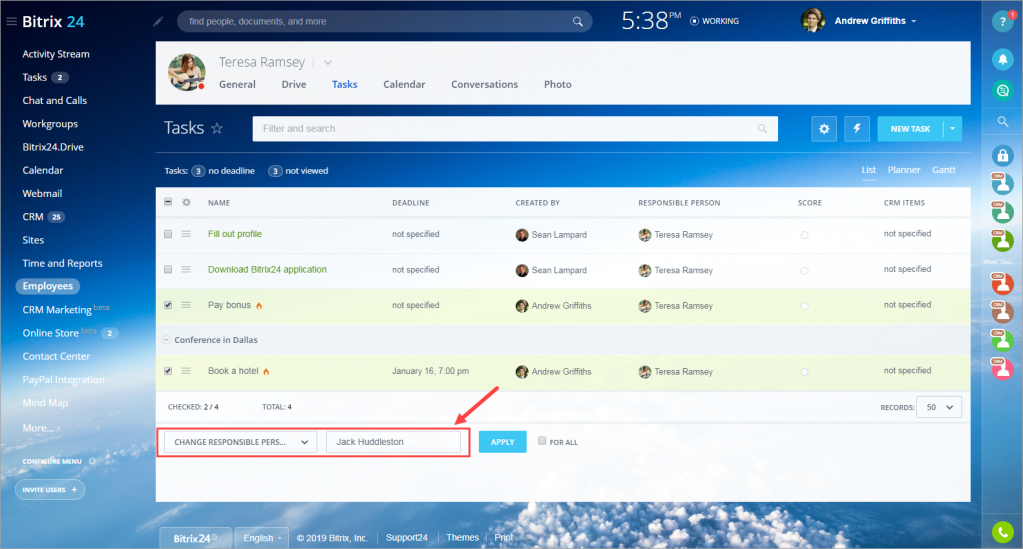Click score circle for Book a hotel

pos(804,372)
